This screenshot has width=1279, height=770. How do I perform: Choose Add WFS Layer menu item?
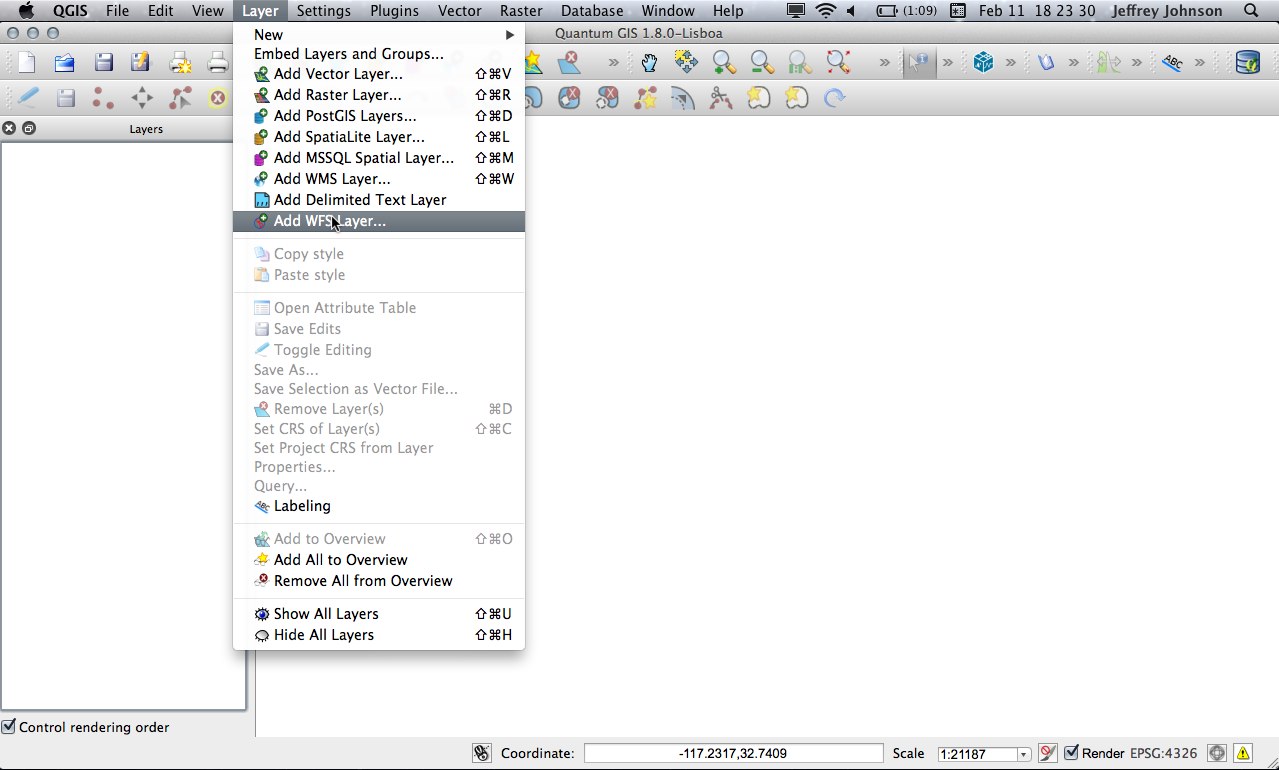pyautogui.click(x=379, y=221)
